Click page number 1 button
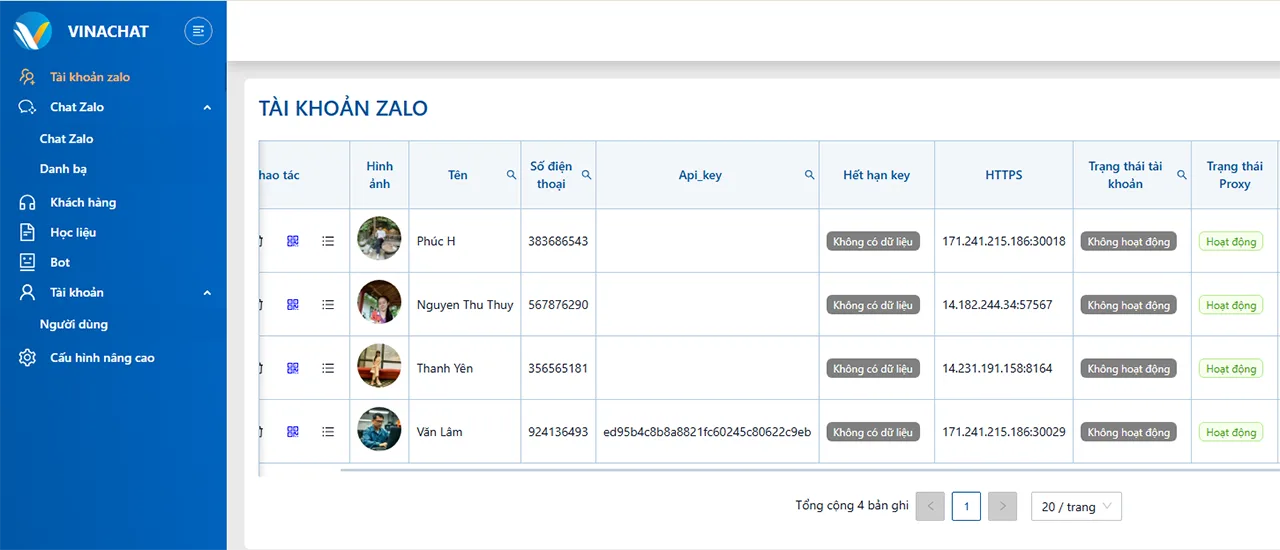The height and width of the screenshot is (550, 1280). pyautogui.click(x=966, y=507)
